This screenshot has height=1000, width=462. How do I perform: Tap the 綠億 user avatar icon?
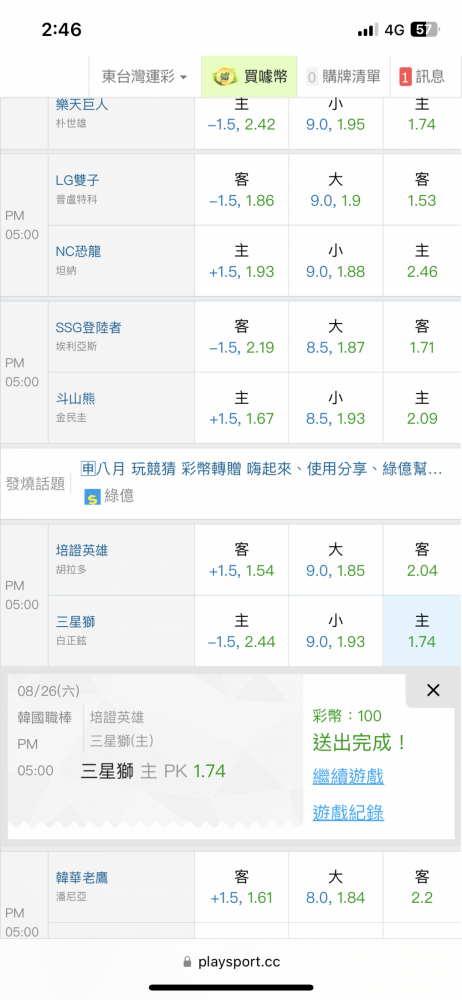(93, 496)
